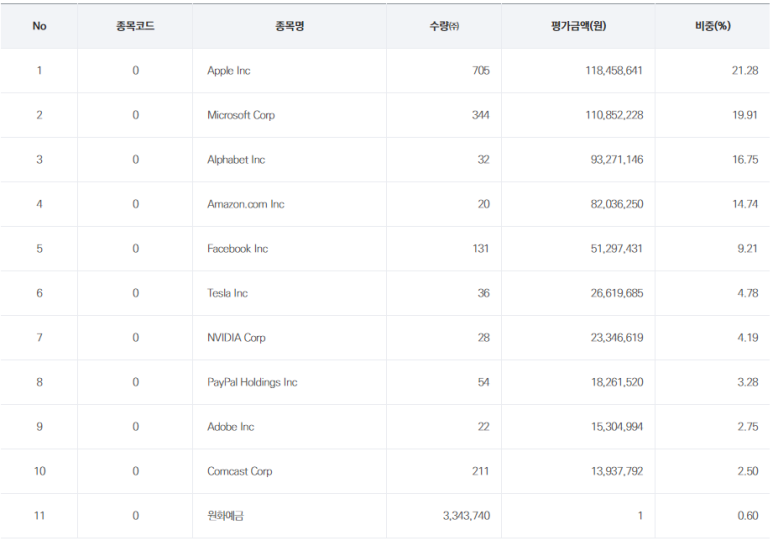Select the Tesla Inc entry

click(227, 293)
